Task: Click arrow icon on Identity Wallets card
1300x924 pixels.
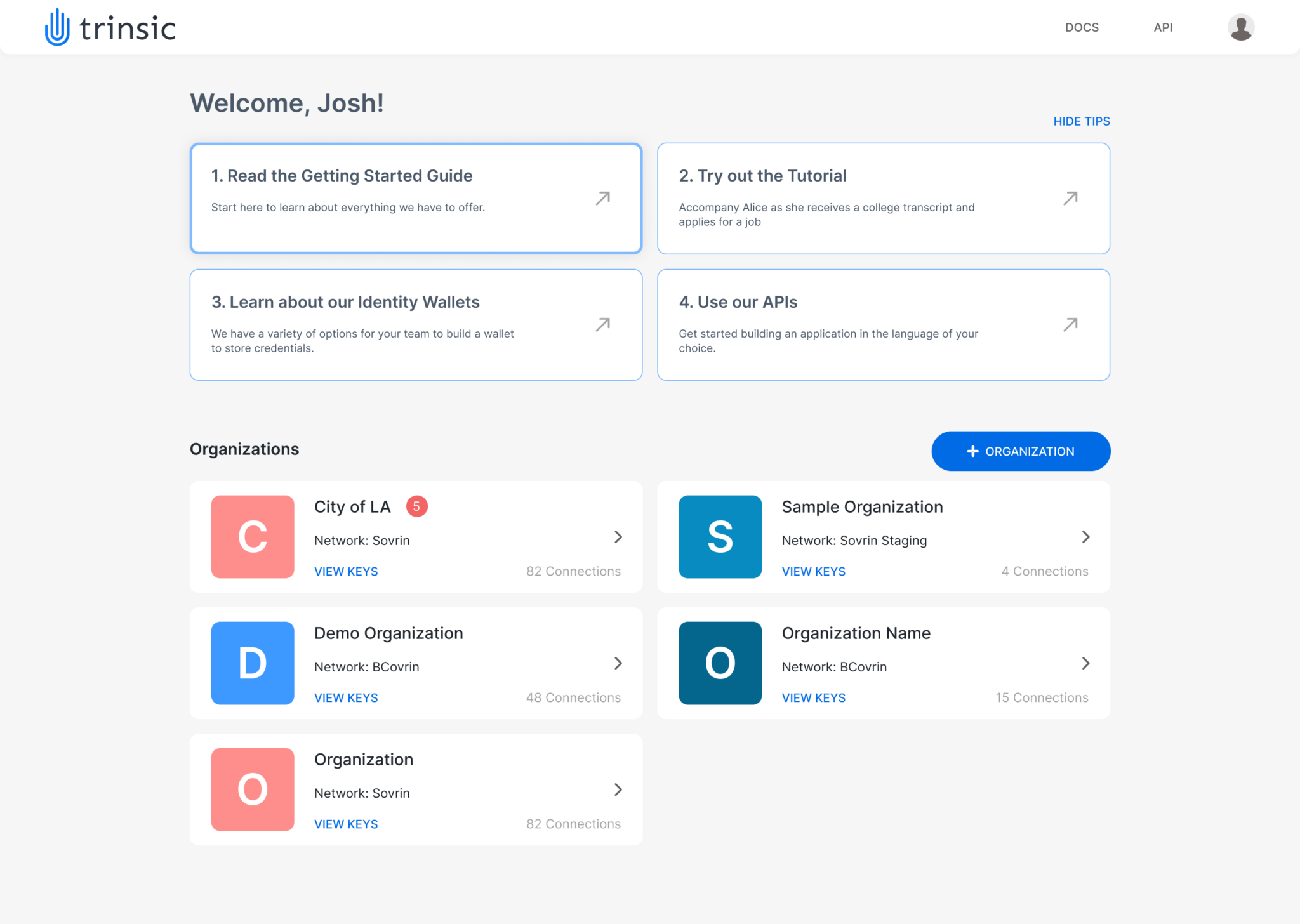Action: click(603, 324)
